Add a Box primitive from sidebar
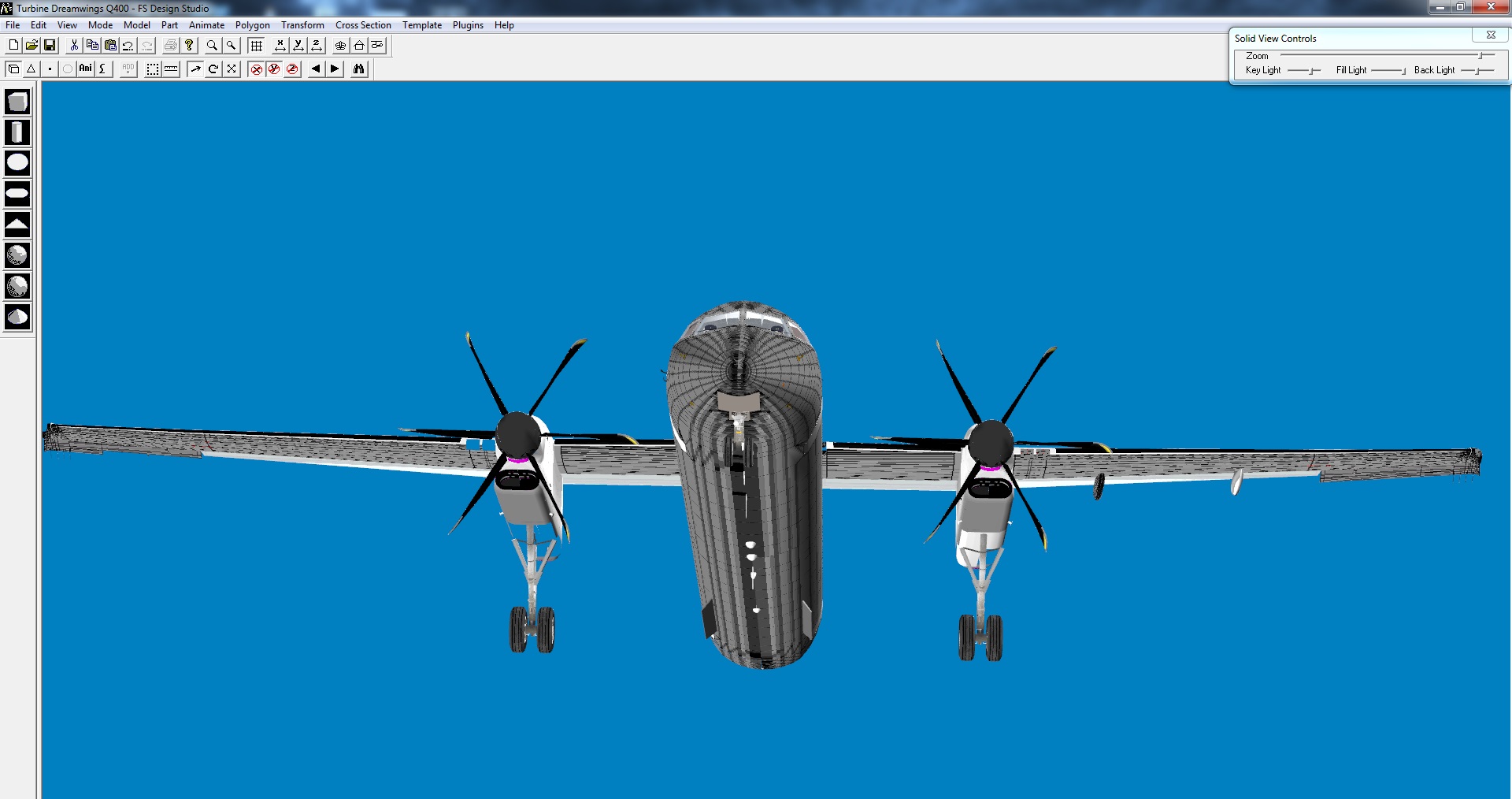The image size is (1512, 799). (x=17, y=102)
